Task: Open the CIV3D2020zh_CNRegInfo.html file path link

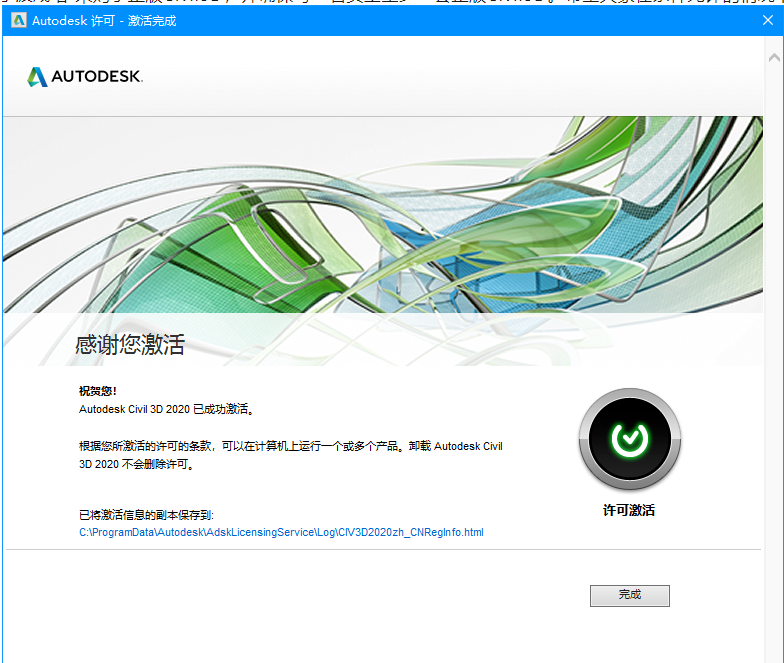Action: click(x=281, y=532)
